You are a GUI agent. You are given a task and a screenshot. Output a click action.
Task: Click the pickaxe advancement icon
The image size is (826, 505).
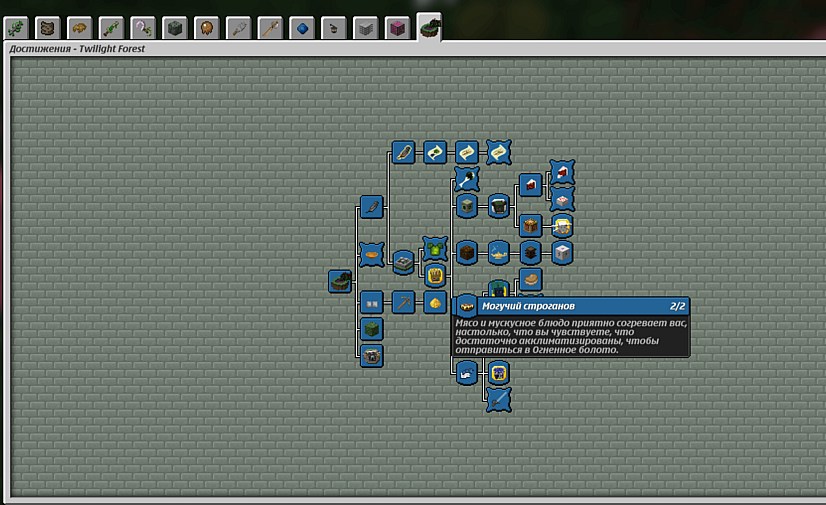[x=404, y=303]
